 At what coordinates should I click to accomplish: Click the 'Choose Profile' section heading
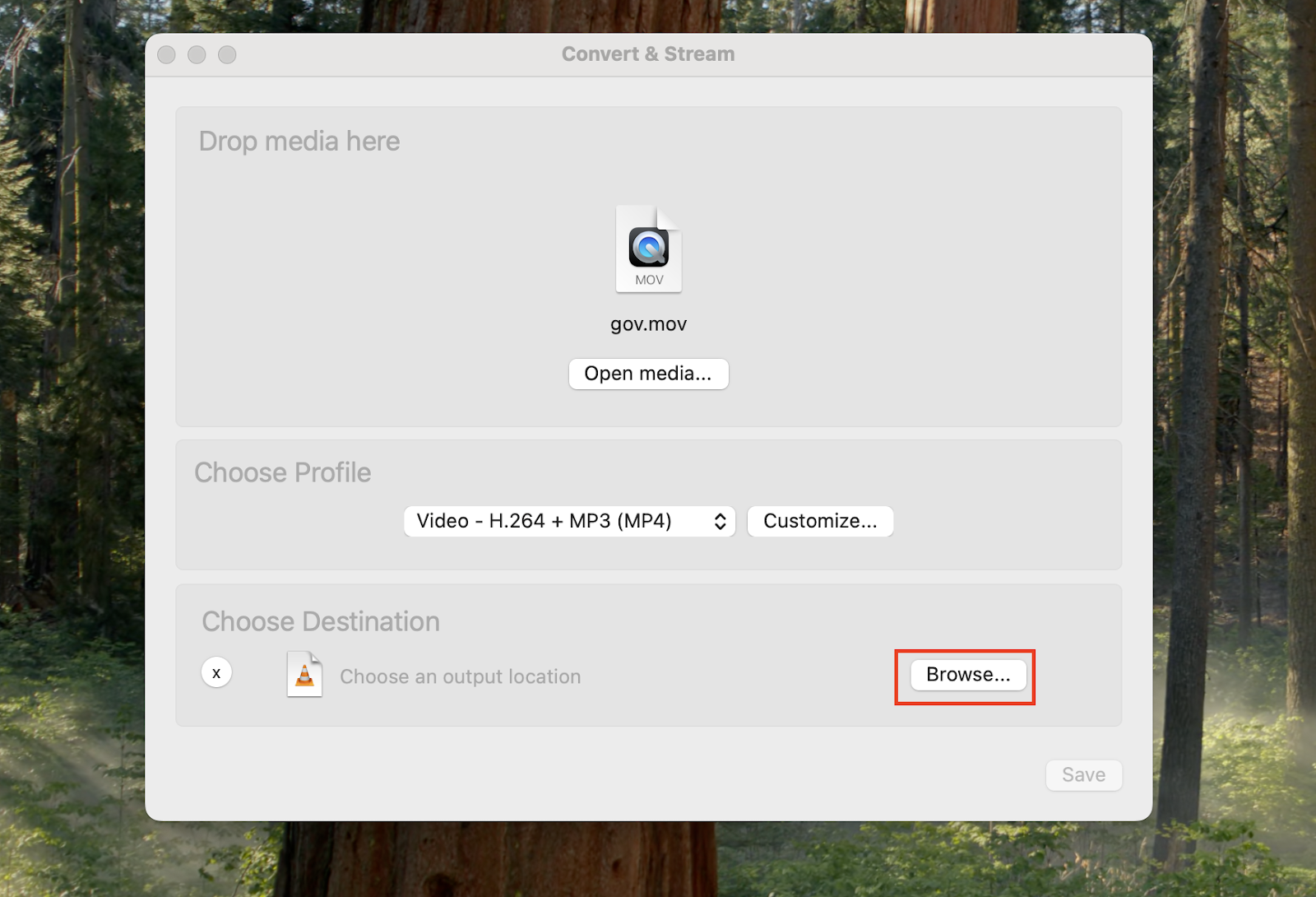(283, 473)
